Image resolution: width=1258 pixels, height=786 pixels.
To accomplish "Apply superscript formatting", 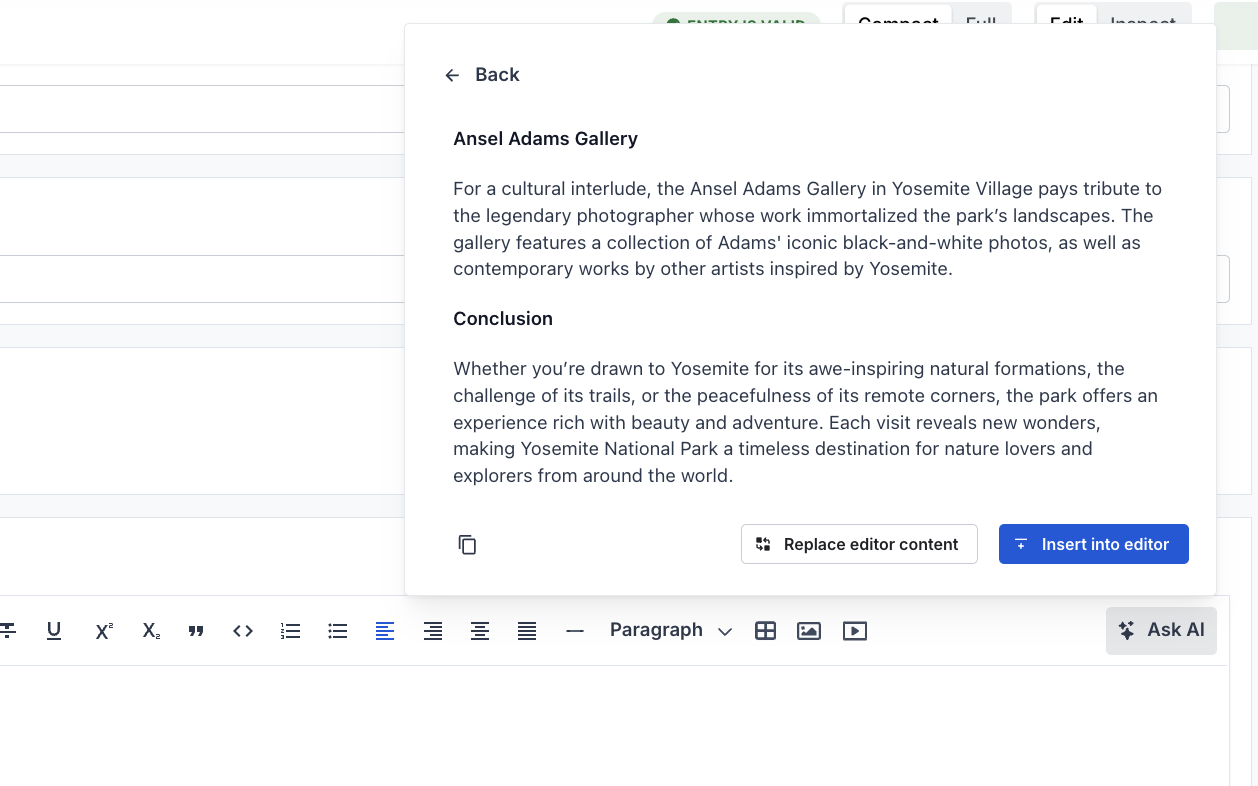I will coord(104,630).
